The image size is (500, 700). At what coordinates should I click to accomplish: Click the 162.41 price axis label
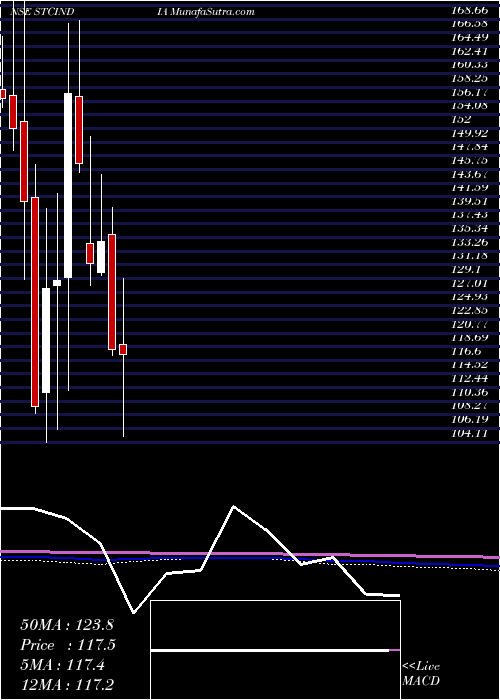click(469, 51)
